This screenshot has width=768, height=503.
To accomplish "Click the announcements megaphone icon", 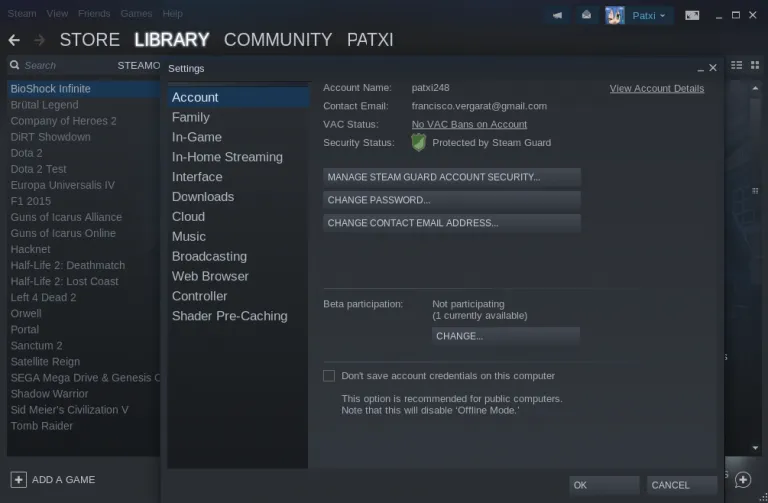I will [x=558, y=15].
